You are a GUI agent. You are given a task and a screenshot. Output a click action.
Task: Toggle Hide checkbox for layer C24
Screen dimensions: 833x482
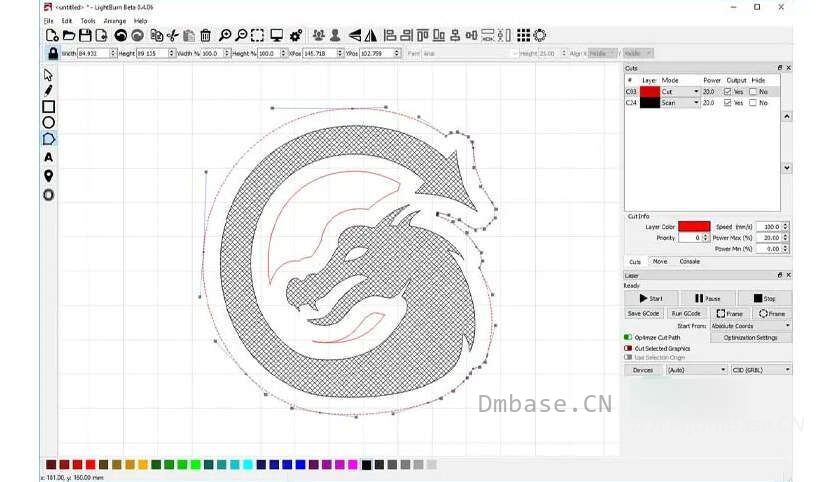click(753, 103)
